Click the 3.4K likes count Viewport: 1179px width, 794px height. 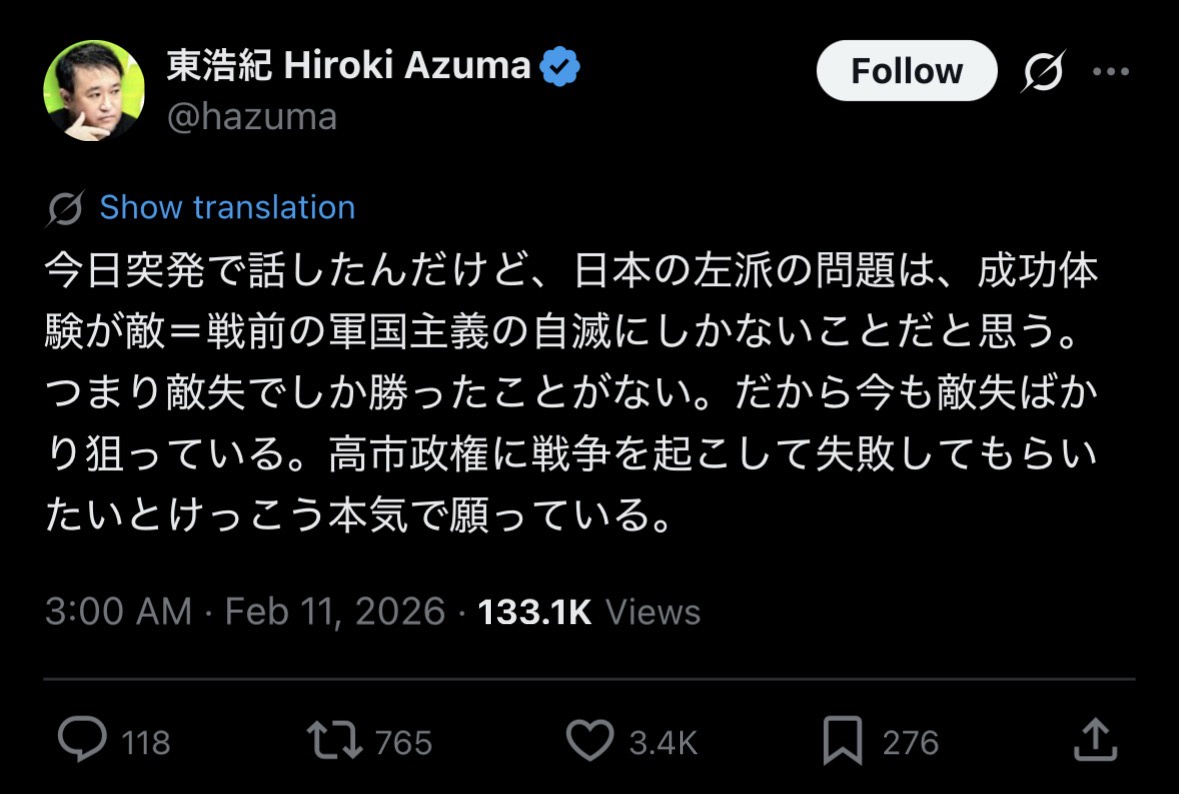pyautogui.click(x=662, y=743)
